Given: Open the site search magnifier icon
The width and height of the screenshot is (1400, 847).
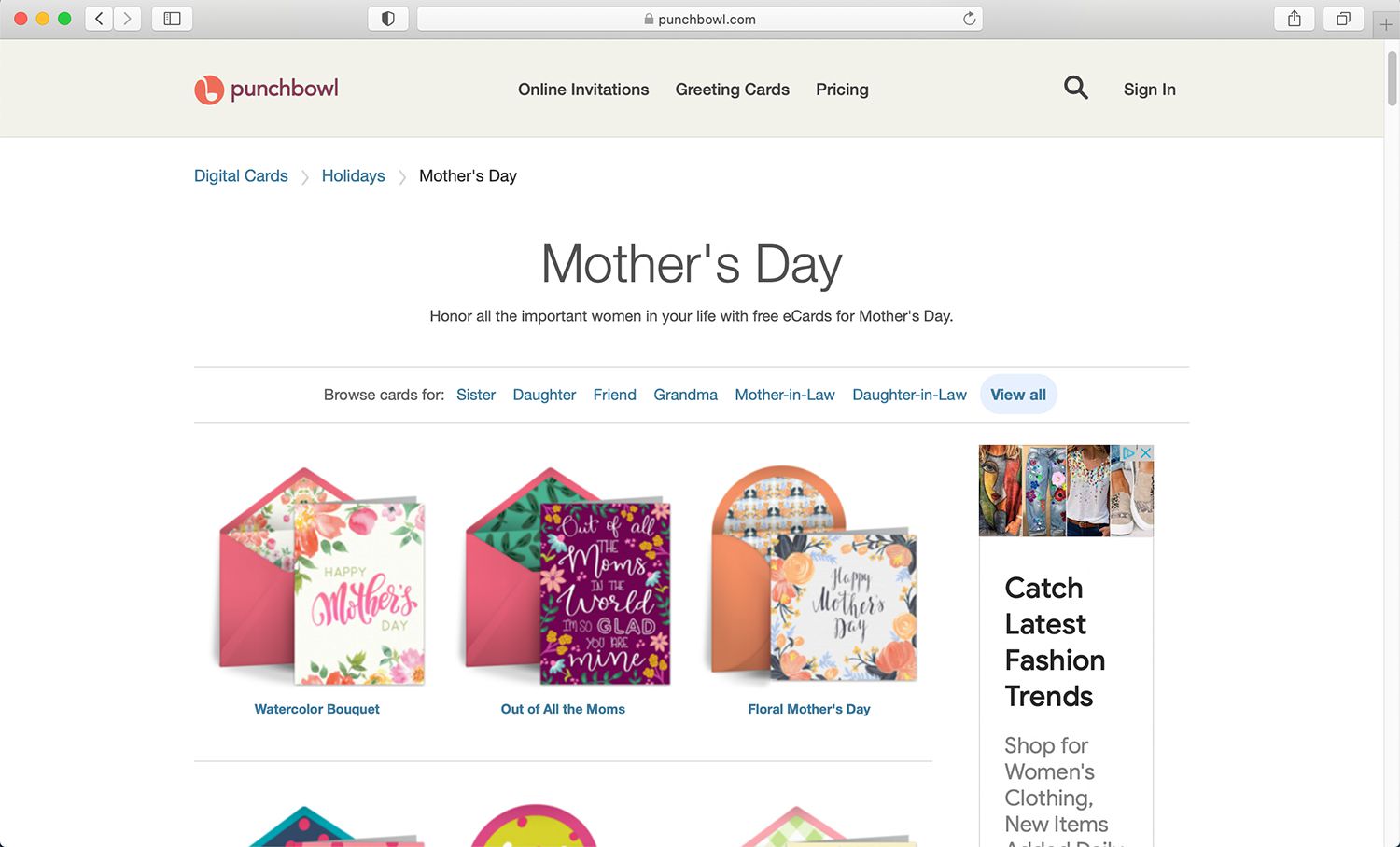Looking at the screenshot, I should click(1076, 88).
